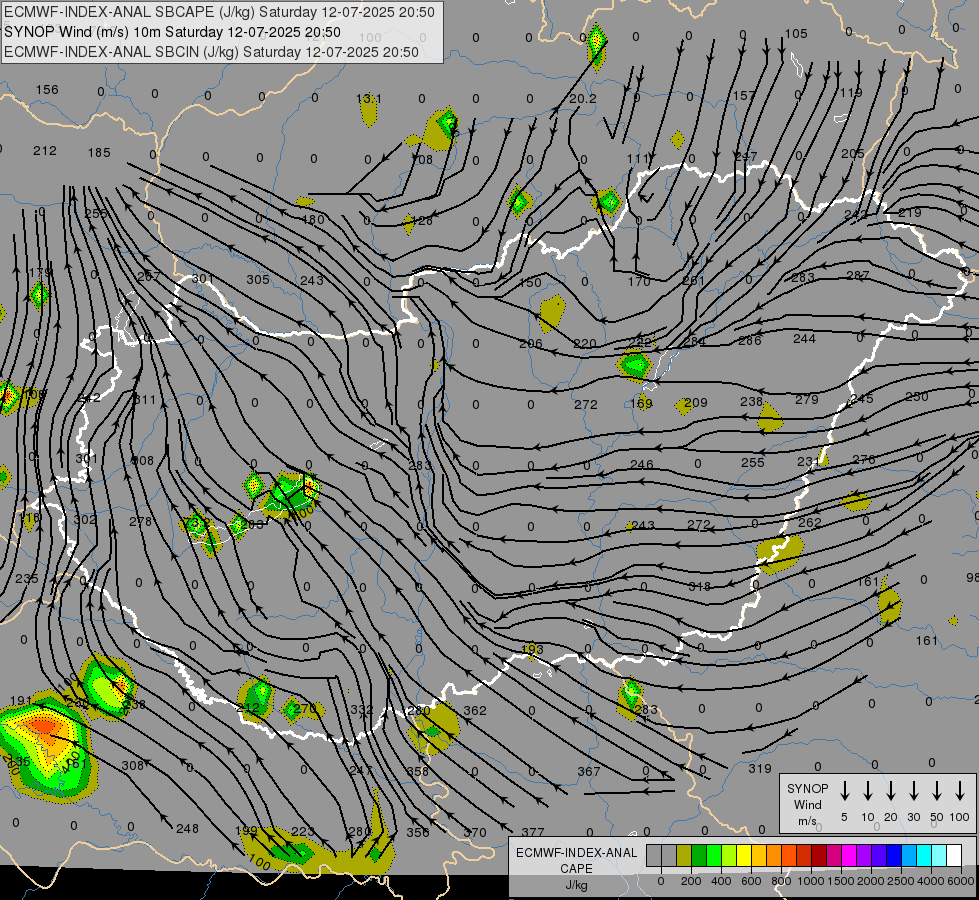Click the ECMWF-INDEX-ANAL legend label

pos(576,853)
